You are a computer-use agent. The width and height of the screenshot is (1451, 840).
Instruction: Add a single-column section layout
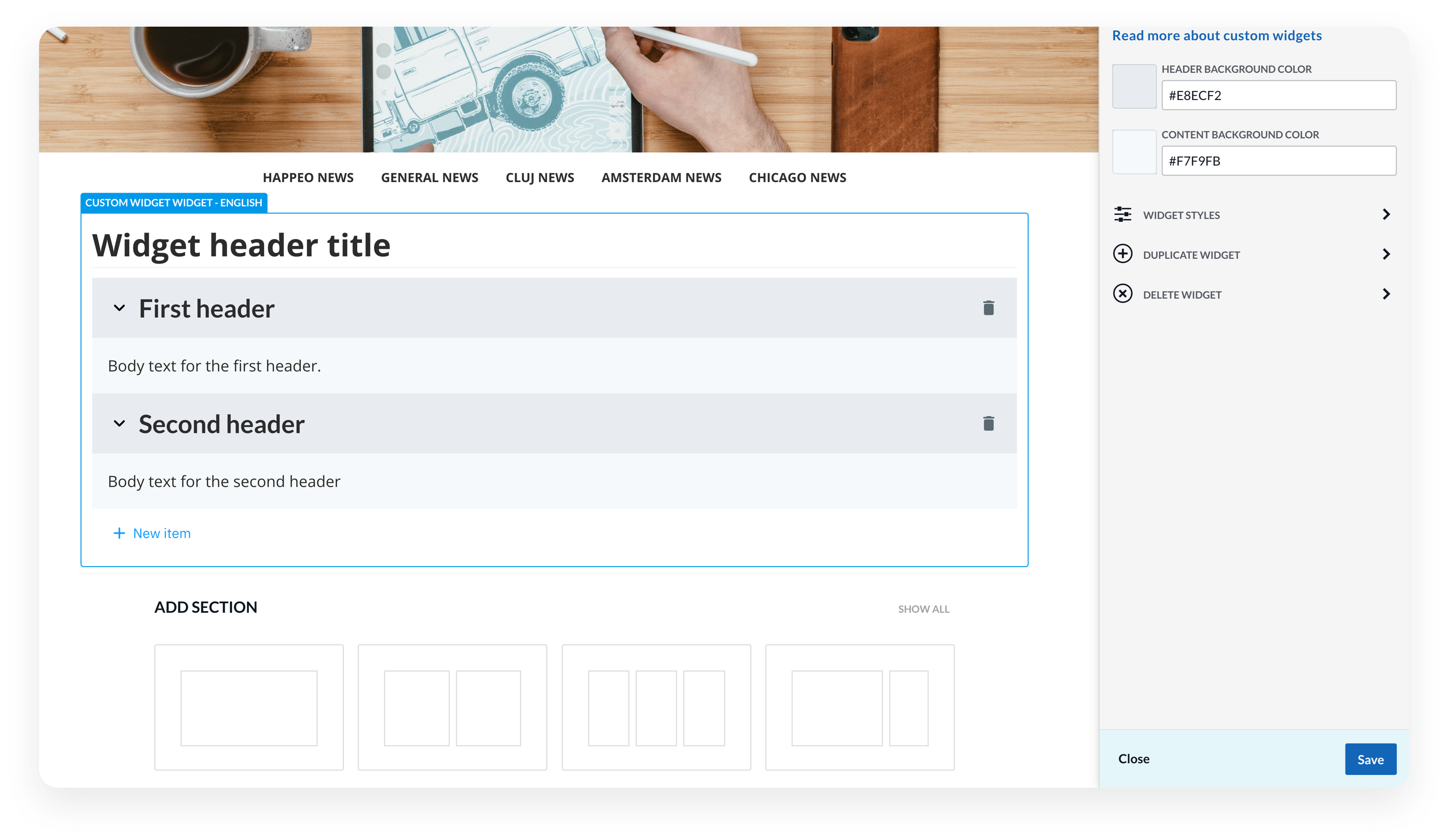point(249,707)
